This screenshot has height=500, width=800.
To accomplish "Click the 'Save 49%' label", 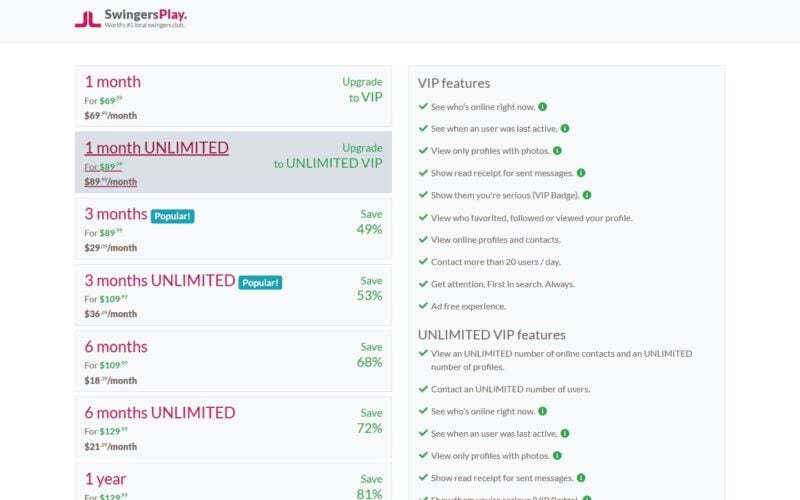I will click(x=369, y=222).
